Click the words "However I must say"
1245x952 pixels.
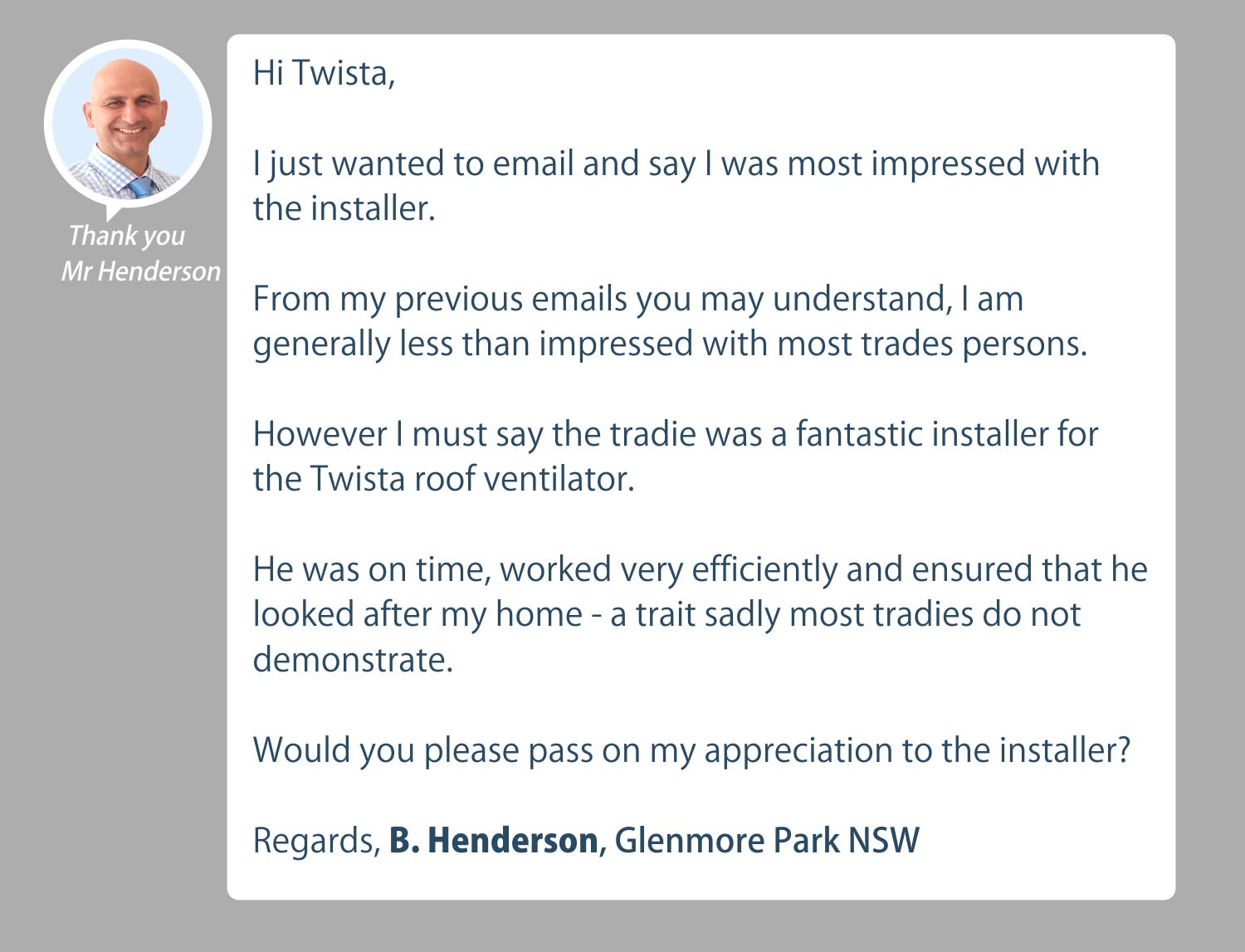pyautogui.click(x=378, y=434)
